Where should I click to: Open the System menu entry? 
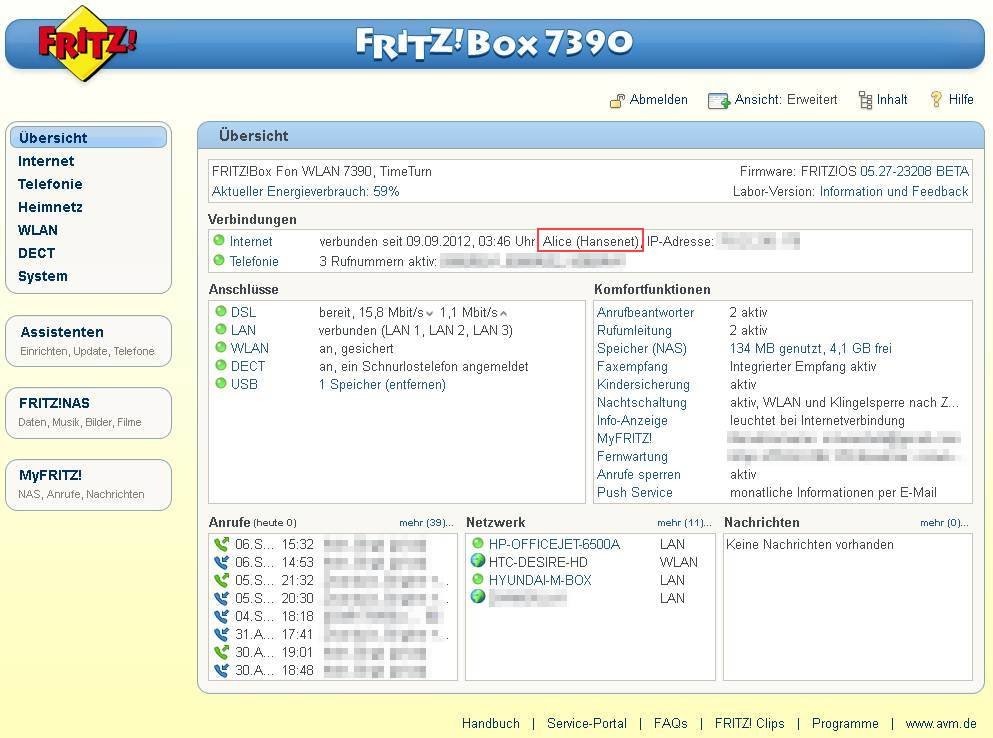(42, 276)
